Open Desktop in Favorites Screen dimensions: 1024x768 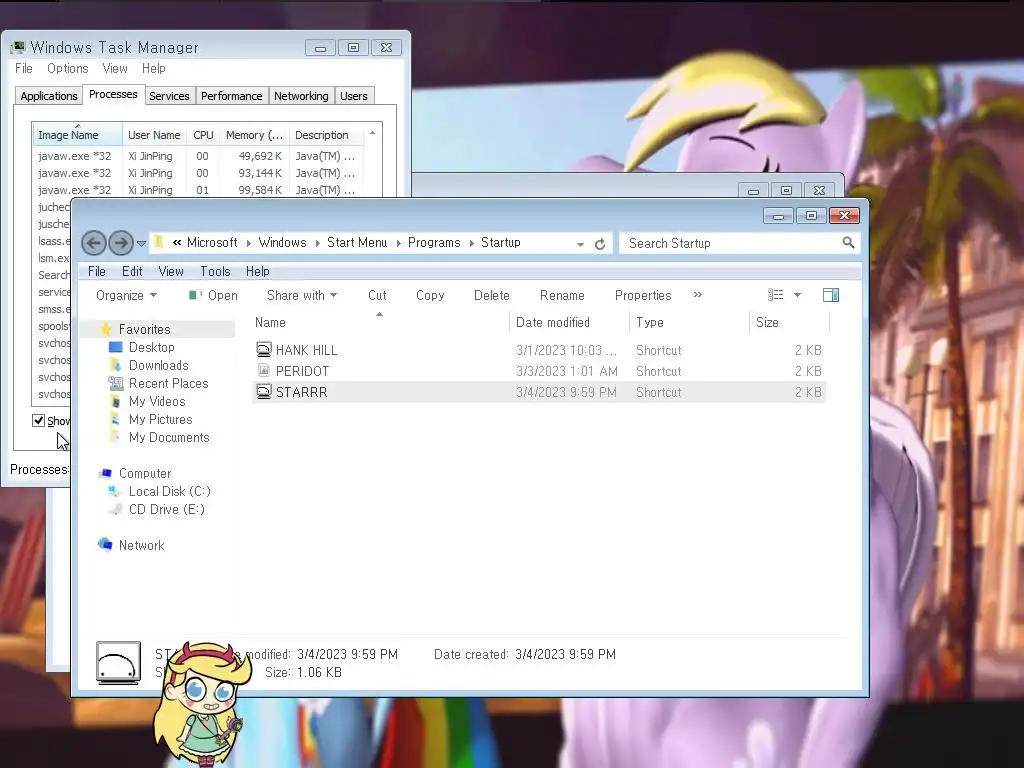(152, 347)
